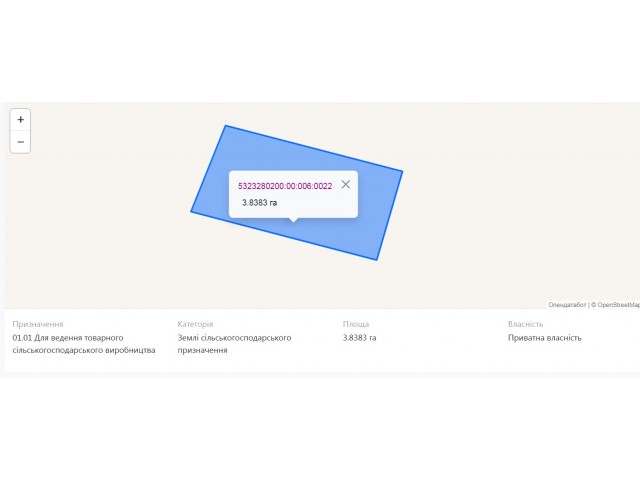The height and width of the screenshot is (480, 640).
Task: Select the Площа value 3.8383 га
Action: (x=360, y=338)
